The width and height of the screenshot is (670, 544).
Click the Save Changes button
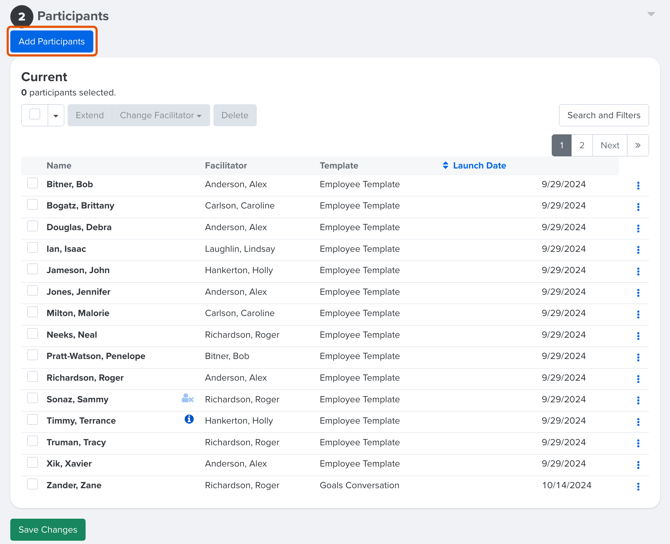tap(48, 529)
